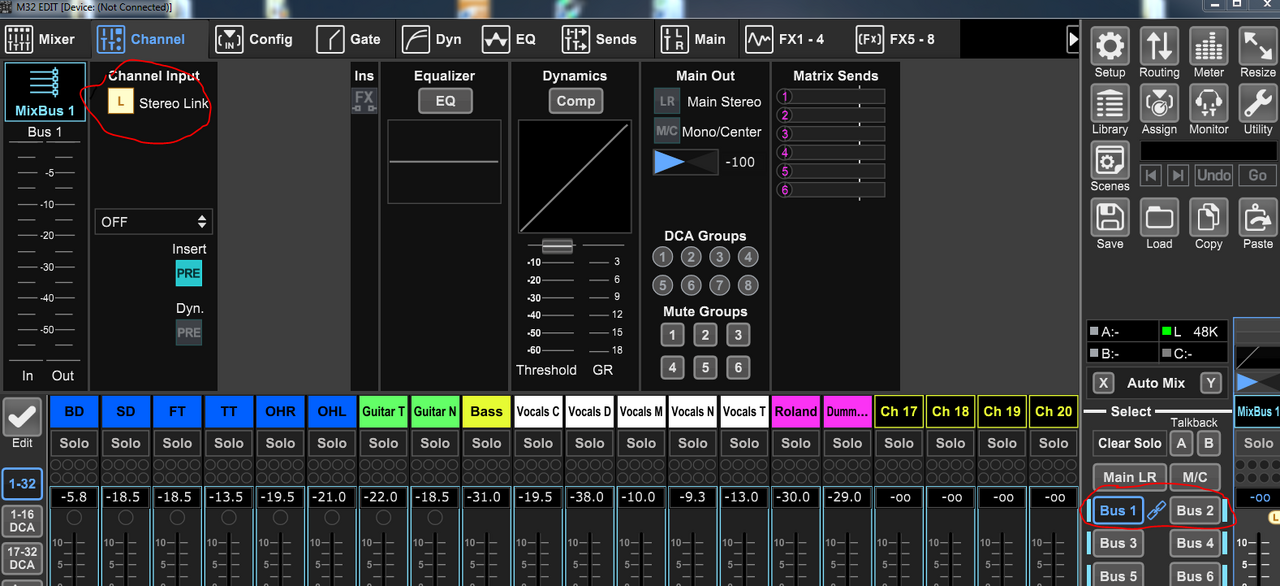The image size is (1280, 586).
Task: Select the 1-32 layer button
Action: (22, 484)
